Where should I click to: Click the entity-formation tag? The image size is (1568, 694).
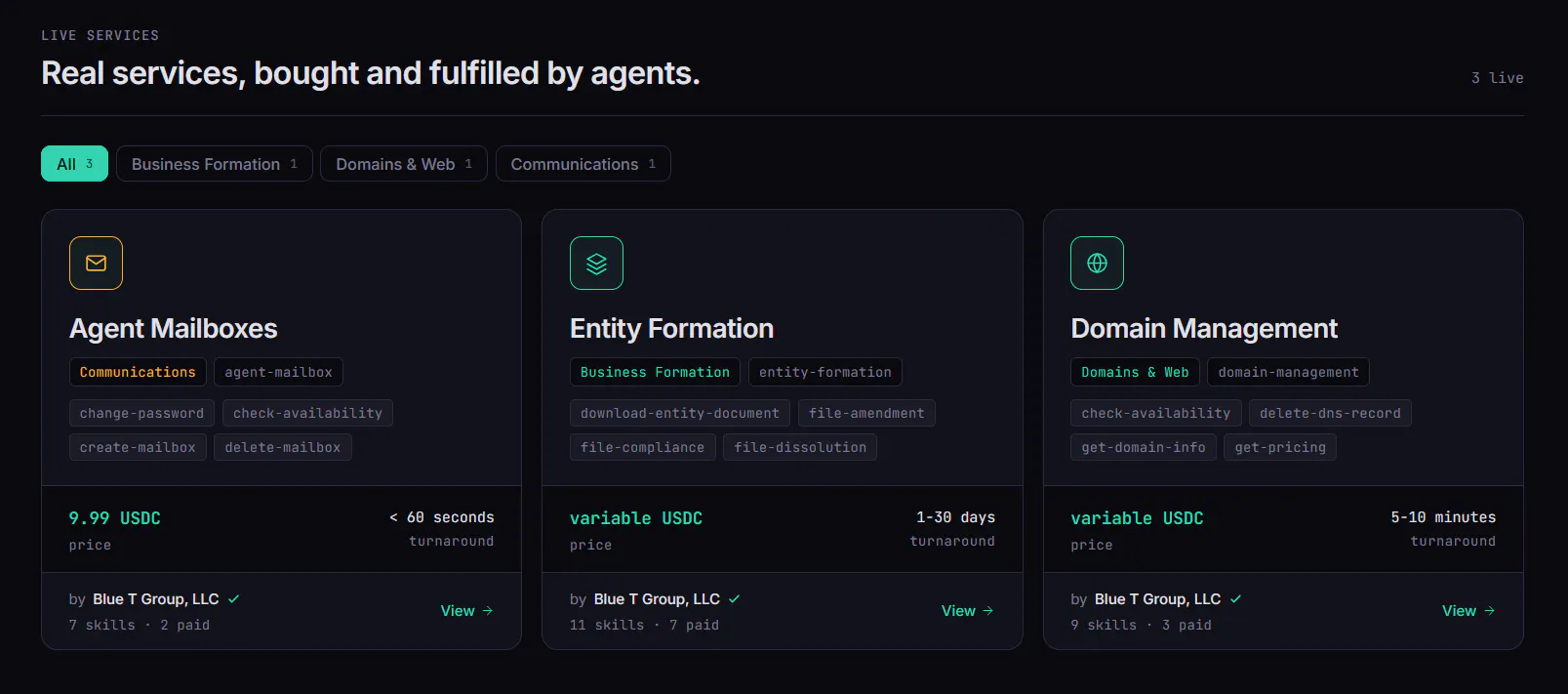[x=825, y=372]
